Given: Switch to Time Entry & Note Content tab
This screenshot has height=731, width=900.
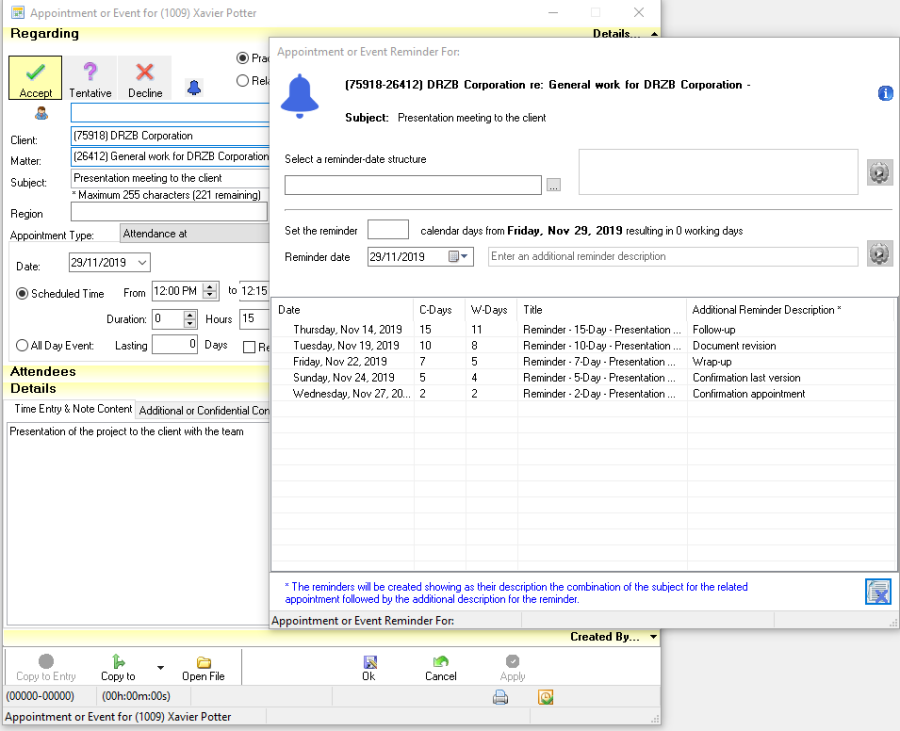Looking at the screenshot, I should [x=73, y=409].
